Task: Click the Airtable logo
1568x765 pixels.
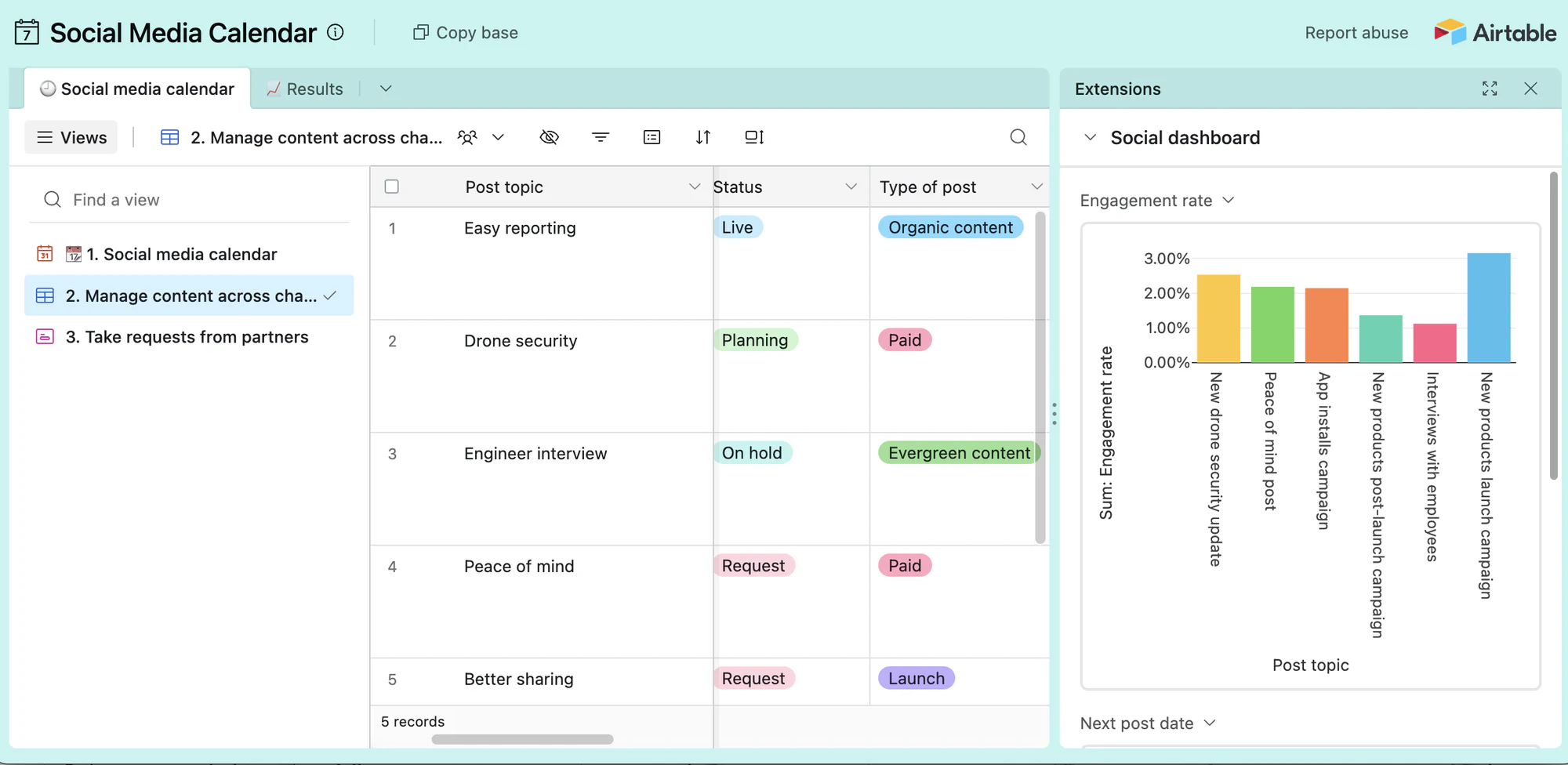Action: point(1495,32)
